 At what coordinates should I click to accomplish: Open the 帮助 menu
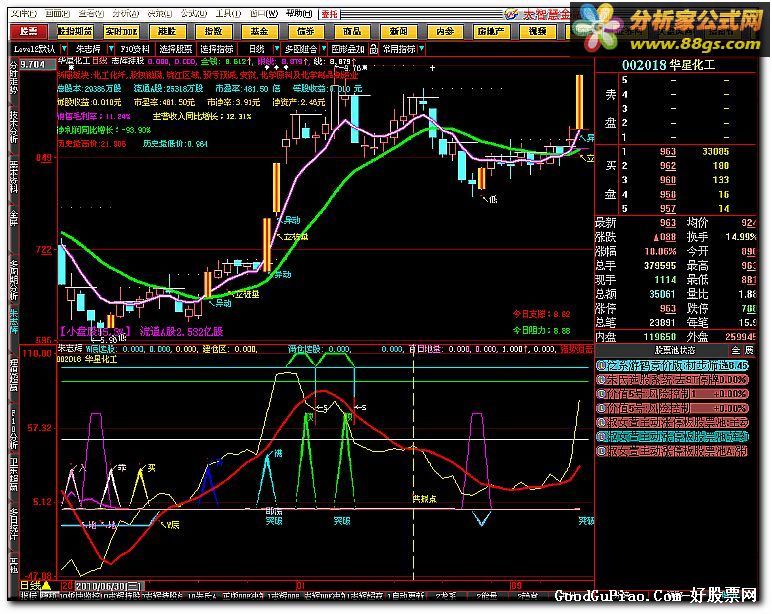tap(298, 14)
